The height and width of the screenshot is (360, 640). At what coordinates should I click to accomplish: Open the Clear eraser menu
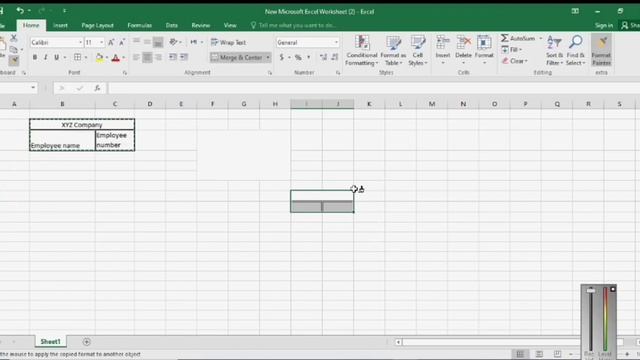pyautogui.click(x=514, y=61)
